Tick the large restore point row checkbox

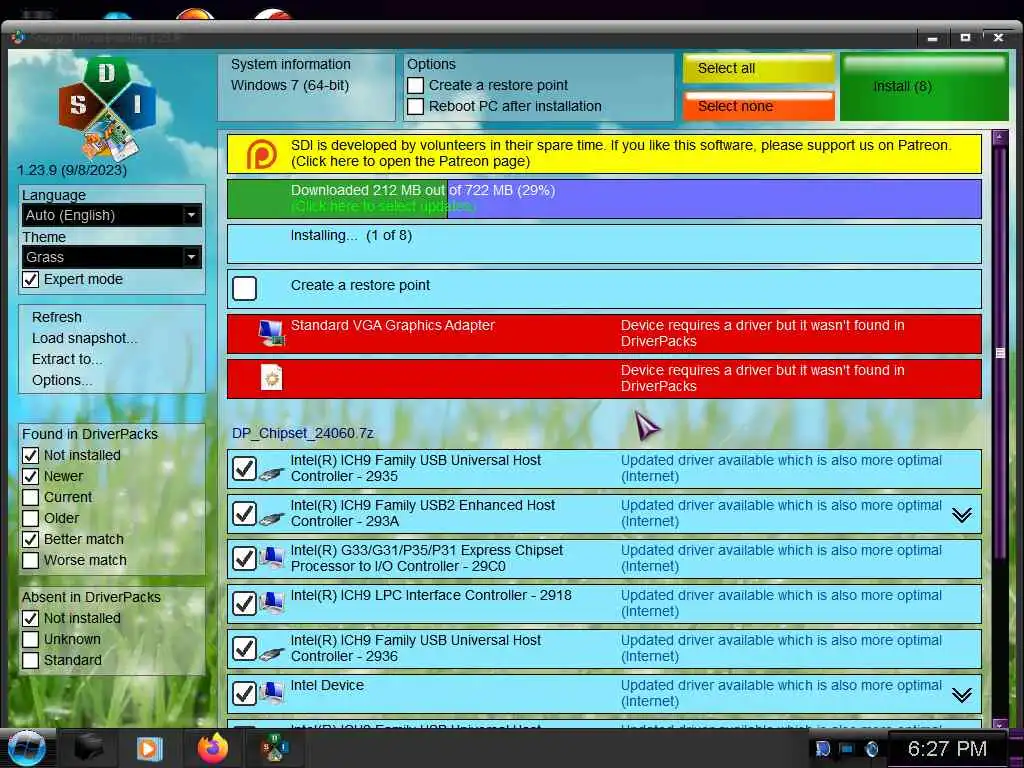[244, 288]
